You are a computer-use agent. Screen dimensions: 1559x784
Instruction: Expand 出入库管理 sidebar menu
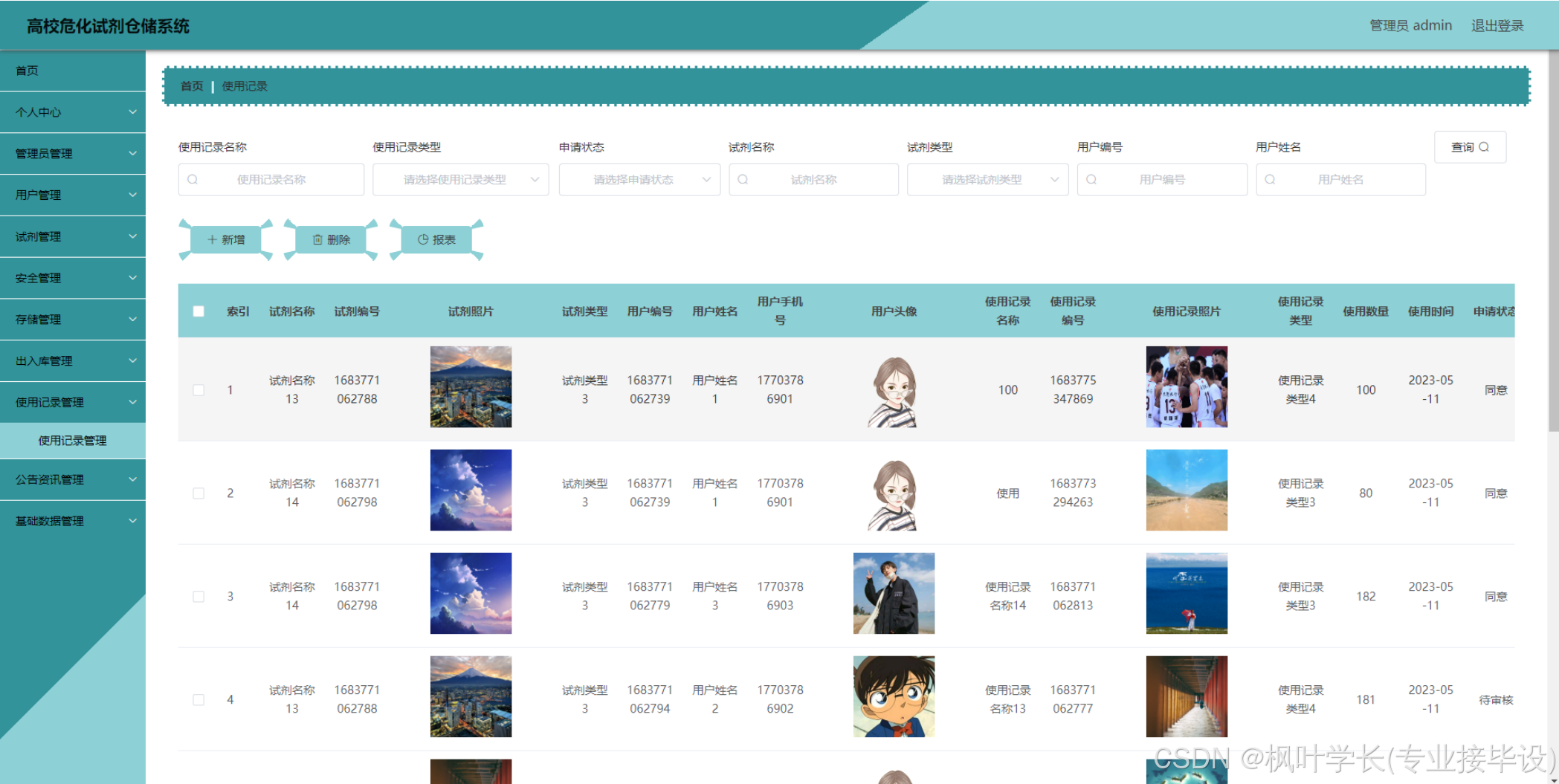pyautogui.click(x=73, y=361)
